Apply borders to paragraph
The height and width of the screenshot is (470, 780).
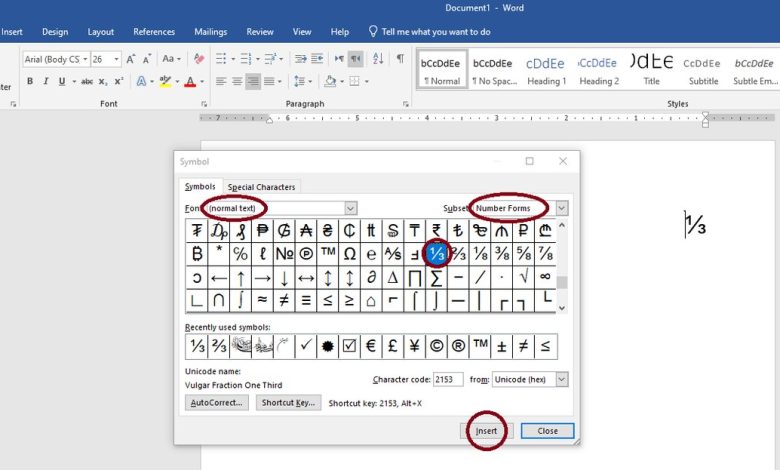pyautogui.click(x=354, y=81)
